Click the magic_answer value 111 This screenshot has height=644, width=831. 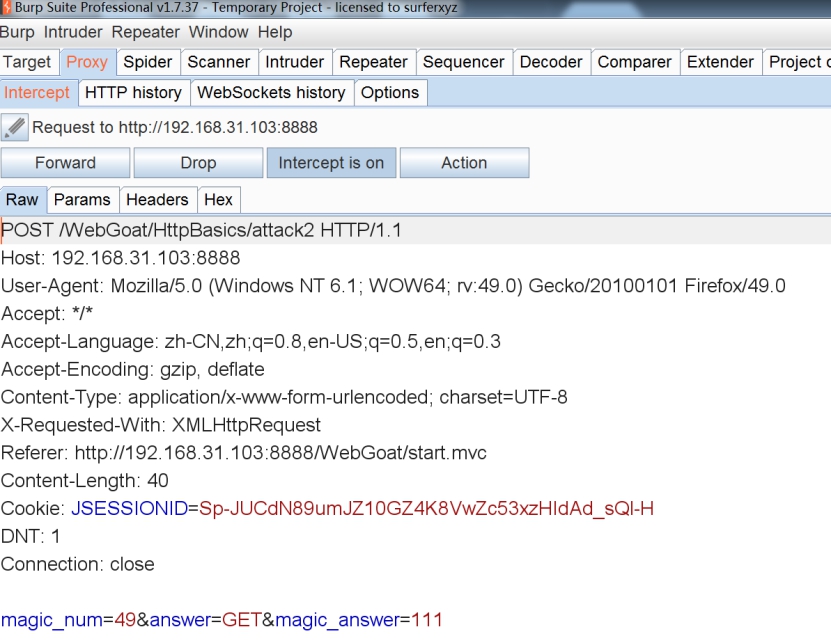(427, 620)
